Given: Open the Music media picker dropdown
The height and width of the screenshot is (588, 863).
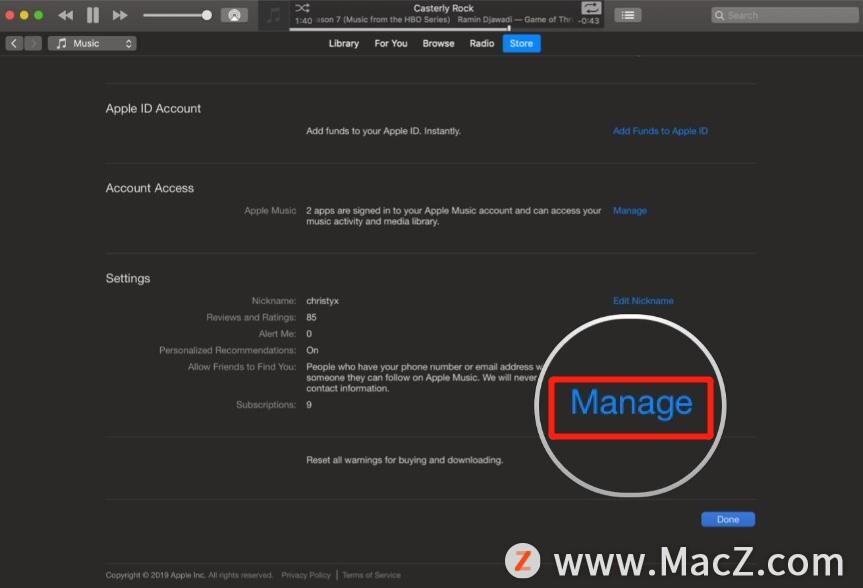Looking at the screenshot, I should [x=92, y=43].
